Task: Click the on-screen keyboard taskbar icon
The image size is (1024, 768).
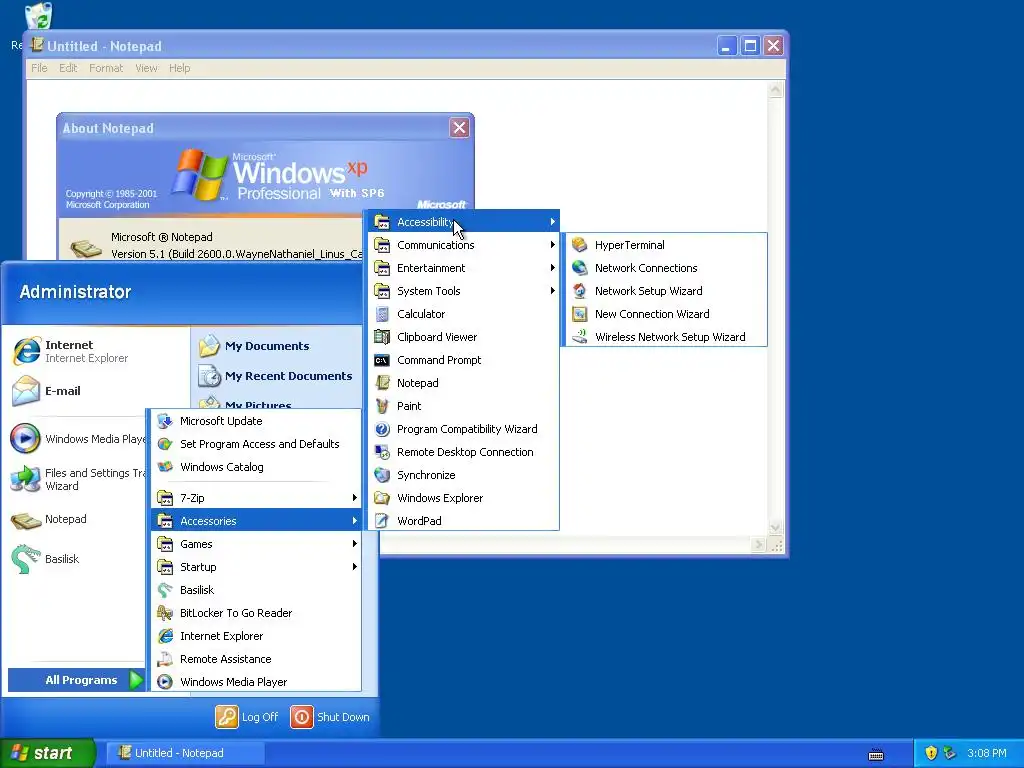Action: click(x=876, y=754)
